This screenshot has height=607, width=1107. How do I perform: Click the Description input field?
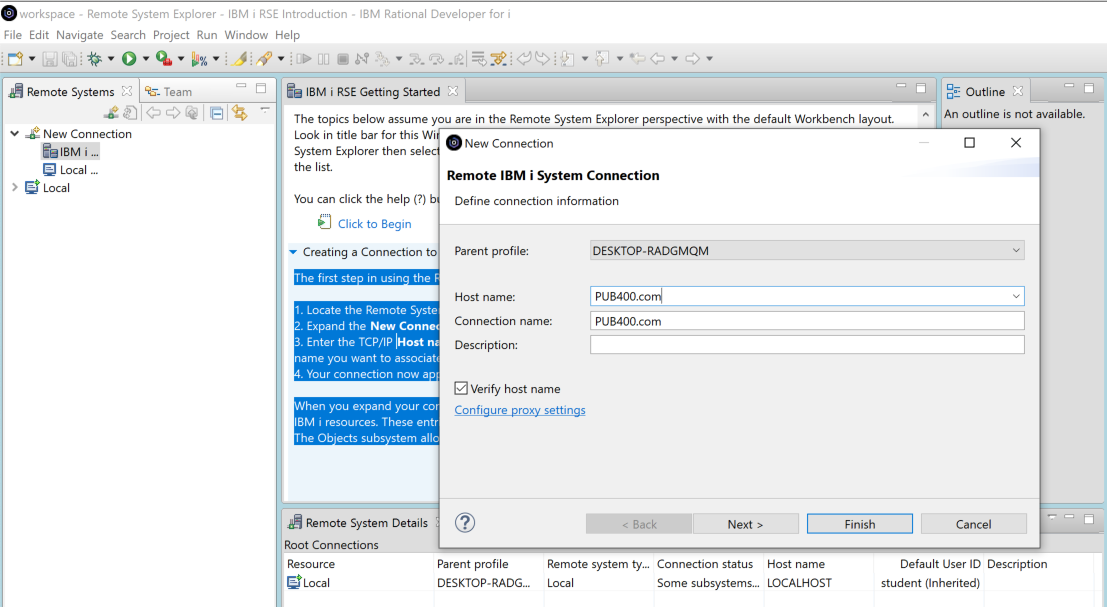click(807, 345)
